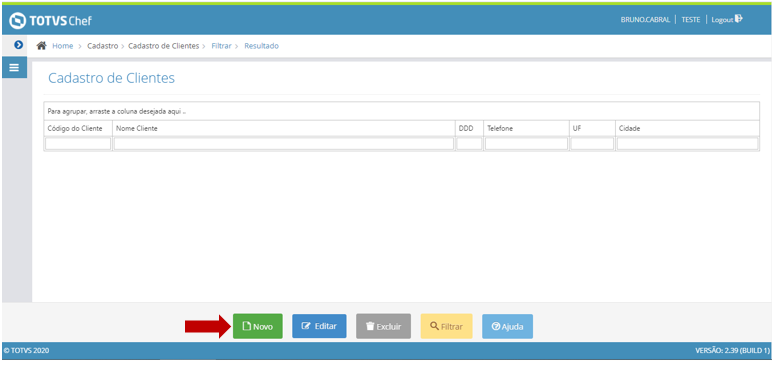Click the Excluir button
776x365 pixels.
click(383, 326)
